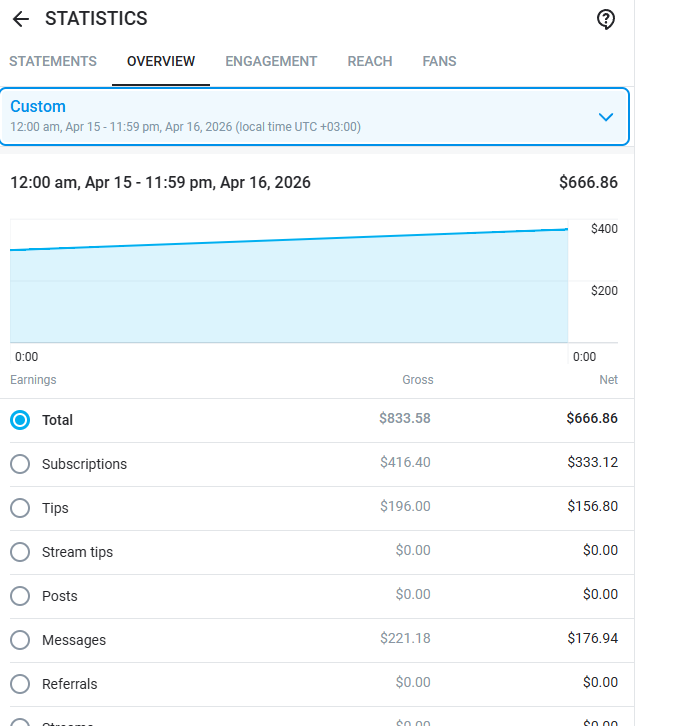
Task: Click the total $666.86 above the chart
Action: pyautogui.click(x=588, y=182)
